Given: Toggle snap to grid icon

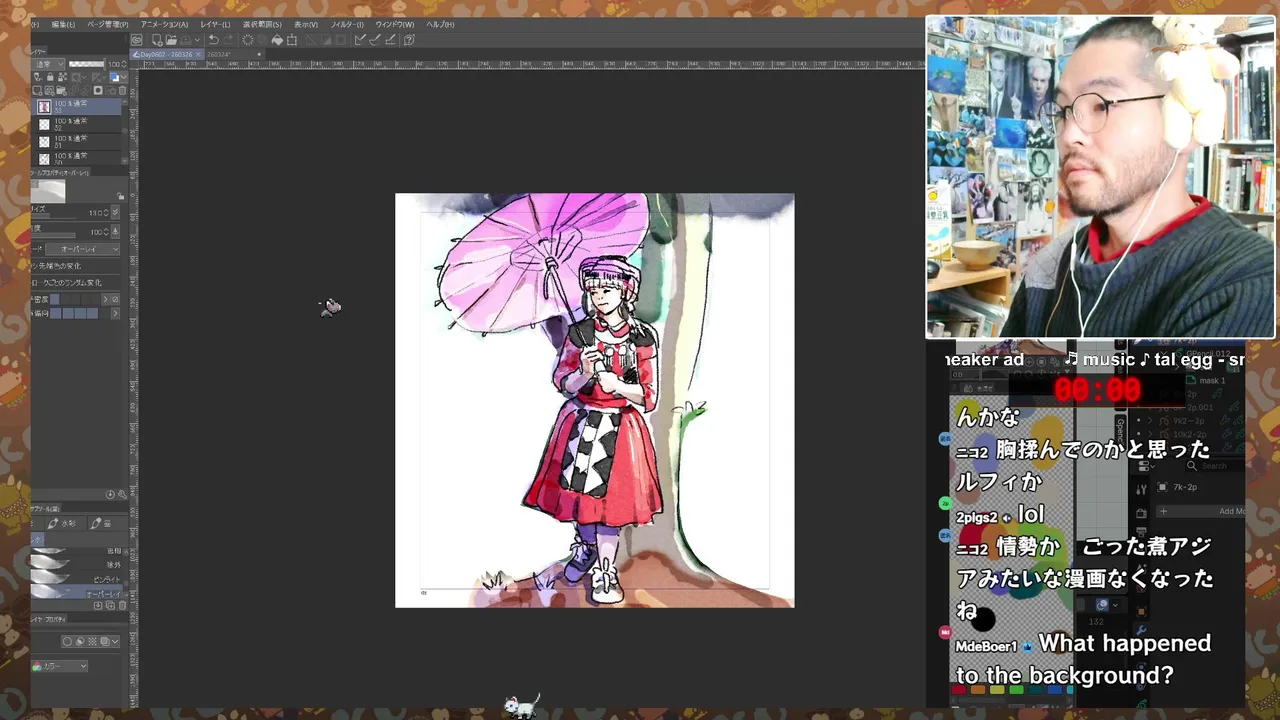Looking at the screenshot, I should 390,40.
